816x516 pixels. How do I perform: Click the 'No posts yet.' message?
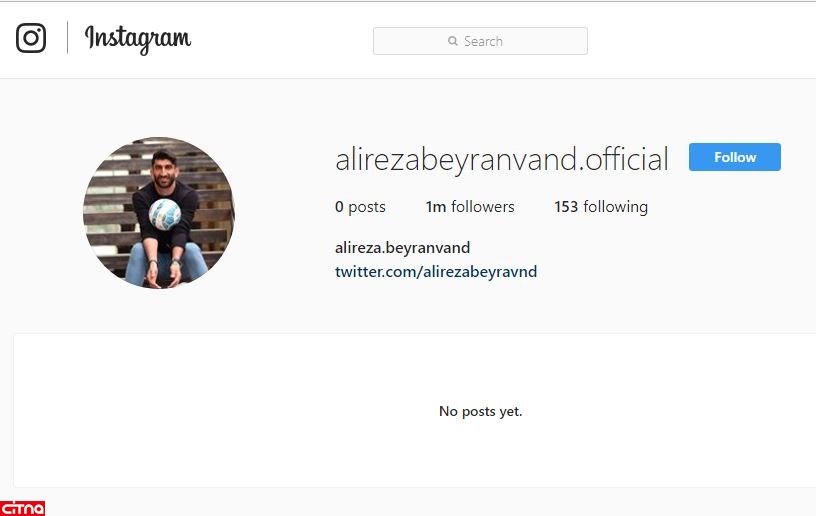(480, 411)
